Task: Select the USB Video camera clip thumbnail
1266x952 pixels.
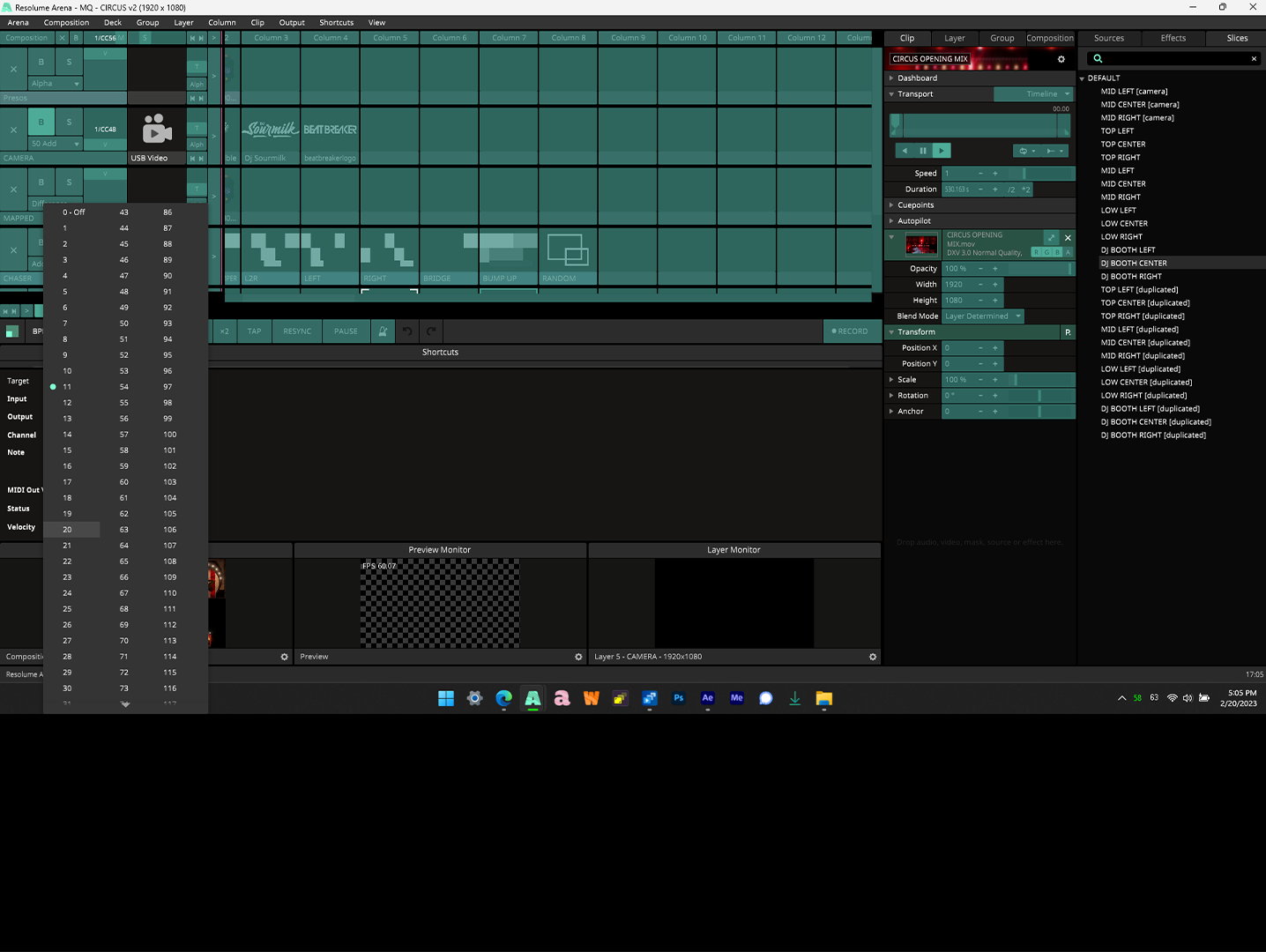Action: (x=156, y=130)
